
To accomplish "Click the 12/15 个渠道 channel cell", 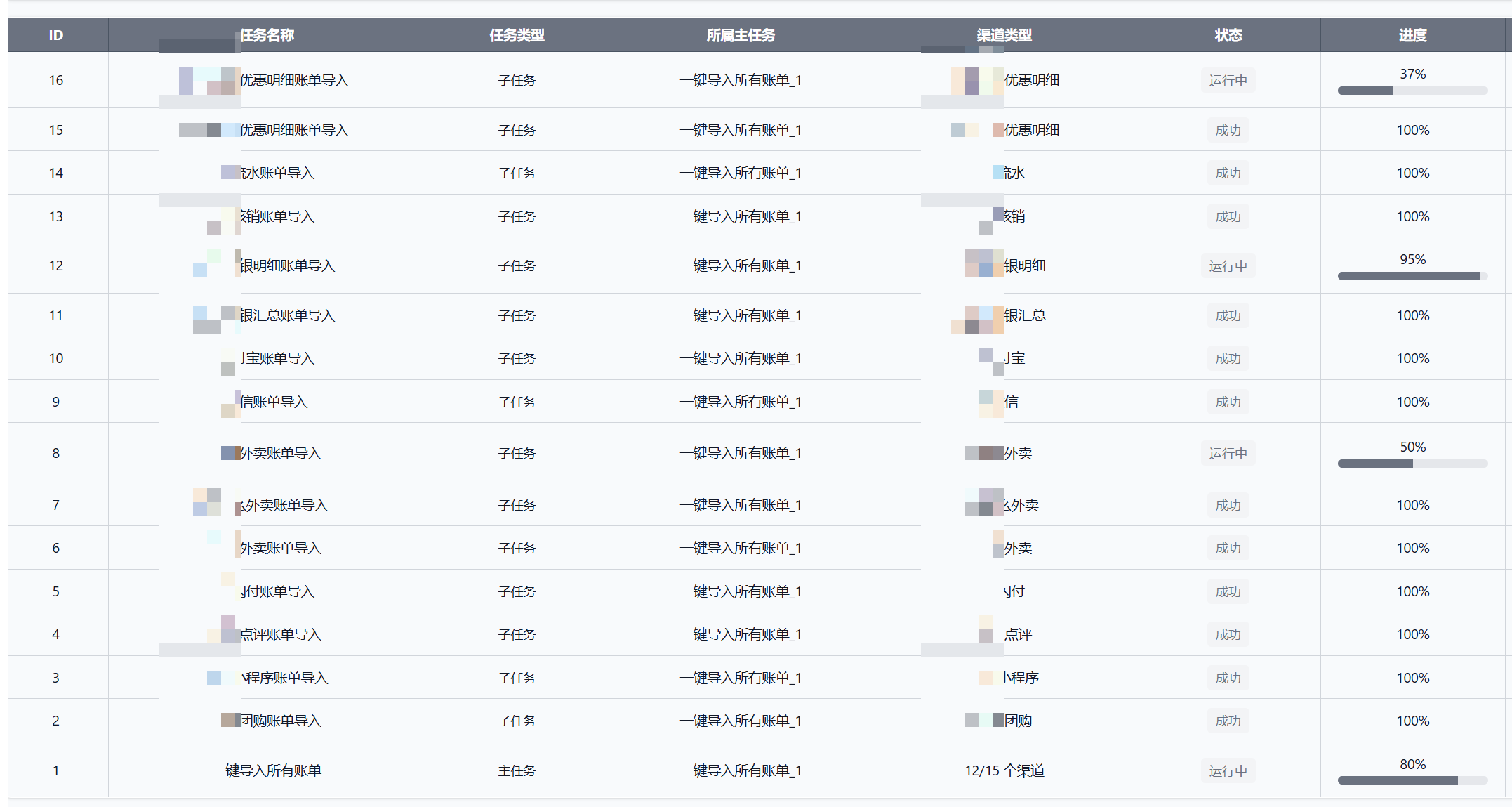I will point(1004,771).
